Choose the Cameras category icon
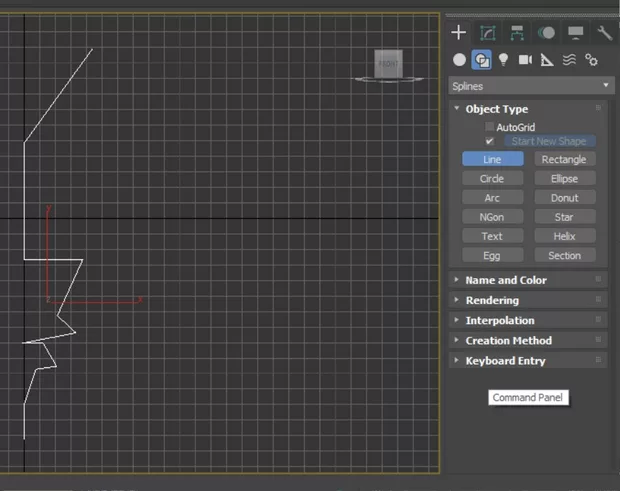Viewport: 620px width, 491px height. 525,60
